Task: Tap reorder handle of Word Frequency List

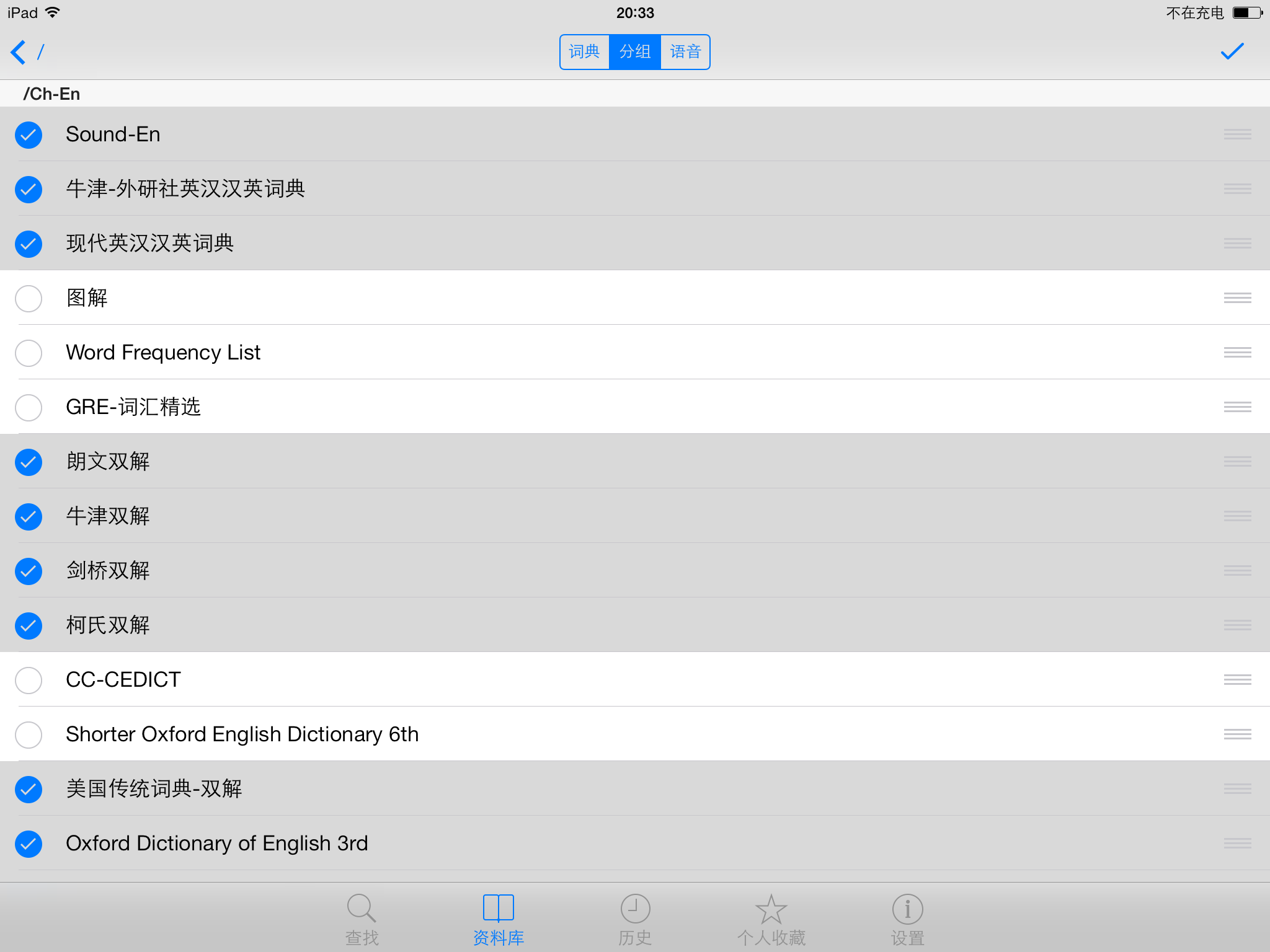Action: [x=1237, y=353]
